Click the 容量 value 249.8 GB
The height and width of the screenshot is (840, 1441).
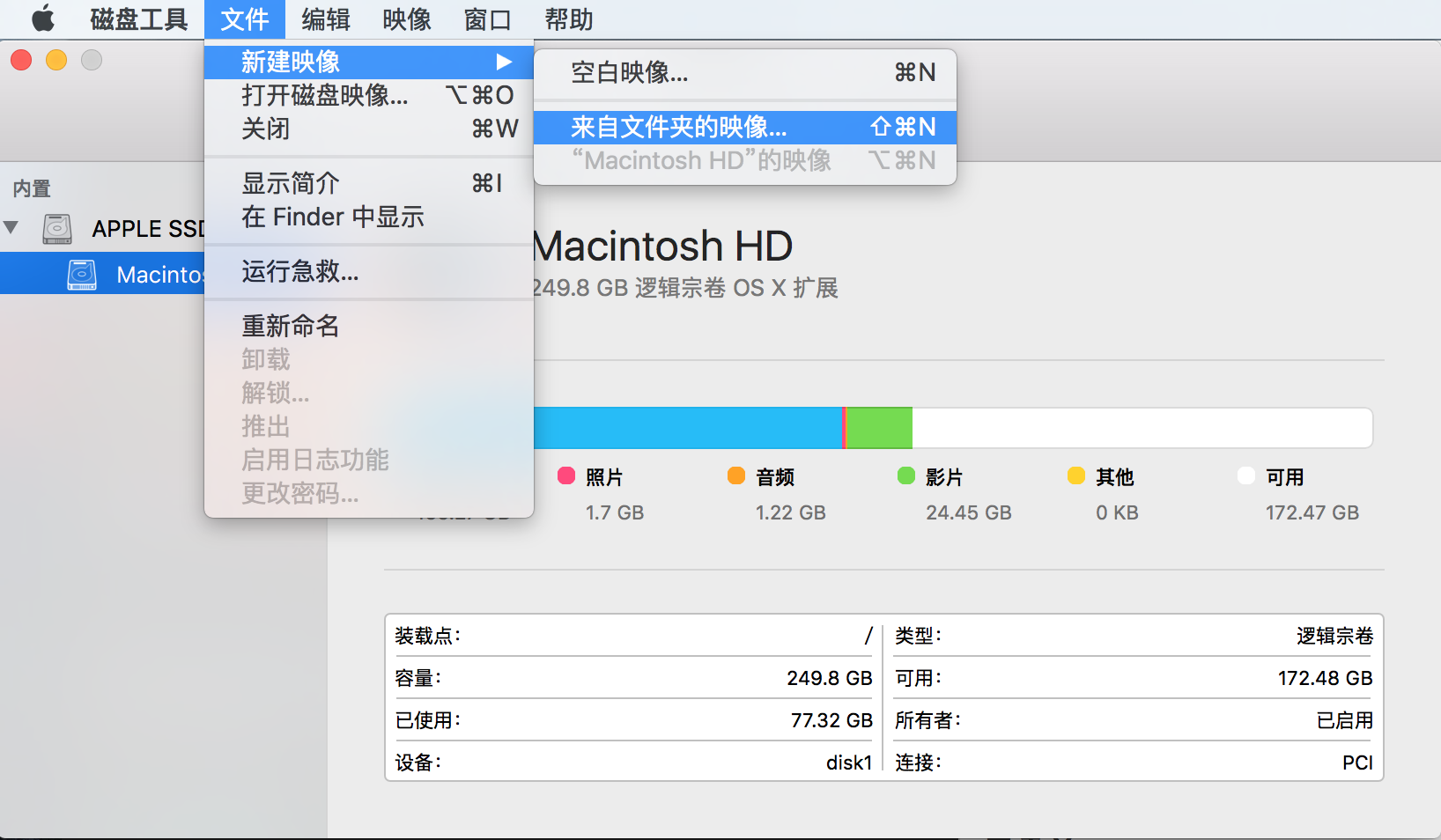[830, 678]
